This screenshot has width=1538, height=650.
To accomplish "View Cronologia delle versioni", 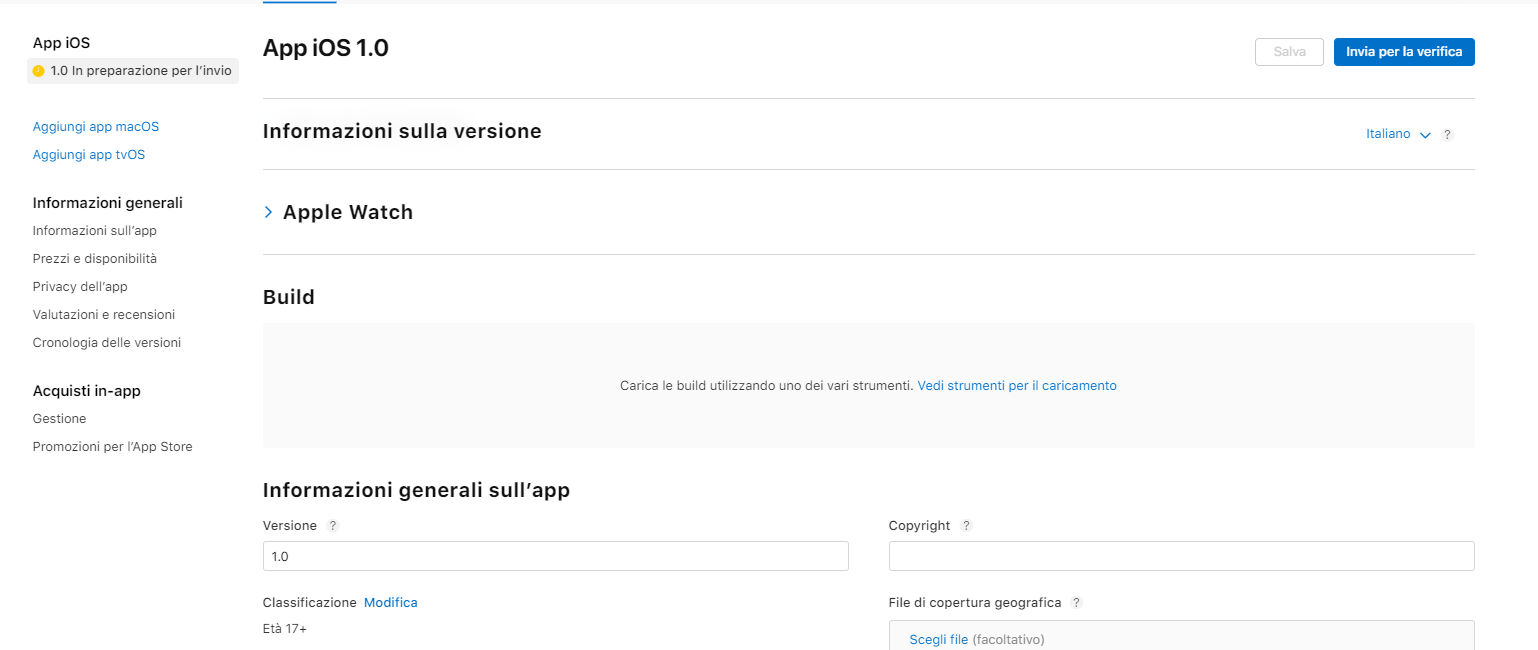I will pyautogui.click(x=106, y=343).
